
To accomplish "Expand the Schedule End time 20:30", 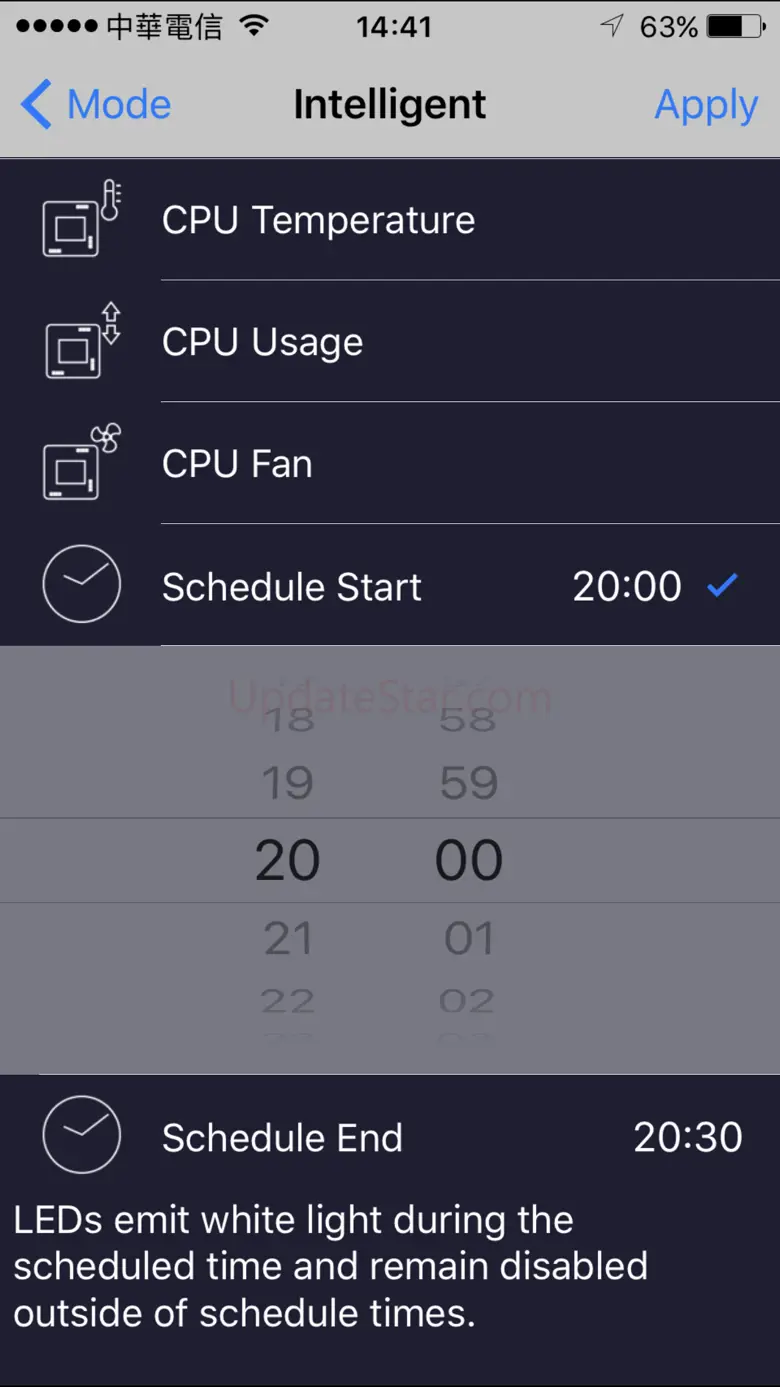I will (687, 1137).
